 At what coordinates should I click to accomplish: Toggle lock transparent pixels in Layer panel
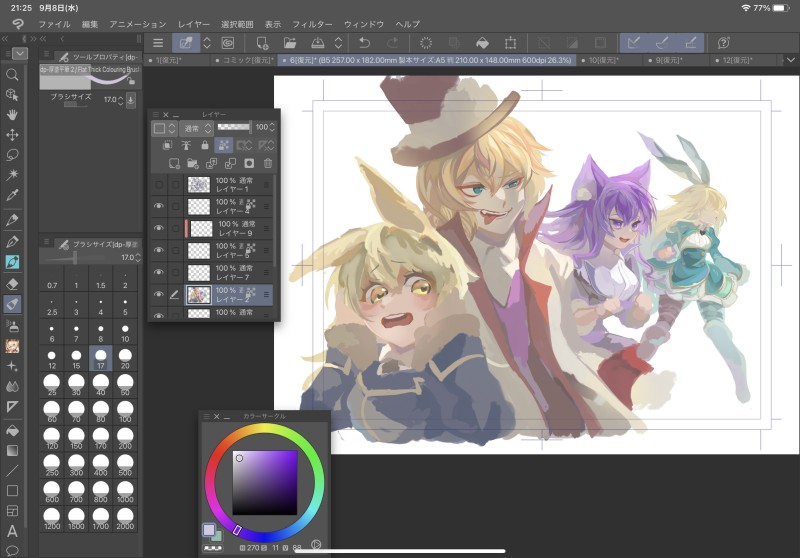click(223, 145)
